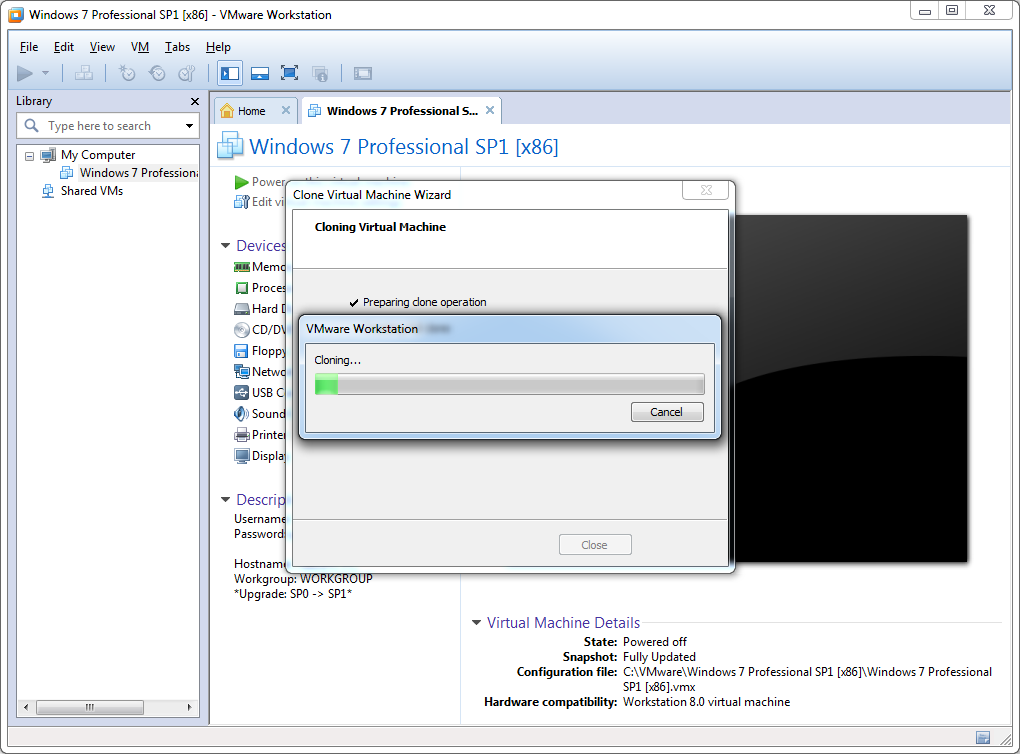Open the snapshot manager toolbar icon
This screenshot has height=754, width=1020.
(186, 73)
